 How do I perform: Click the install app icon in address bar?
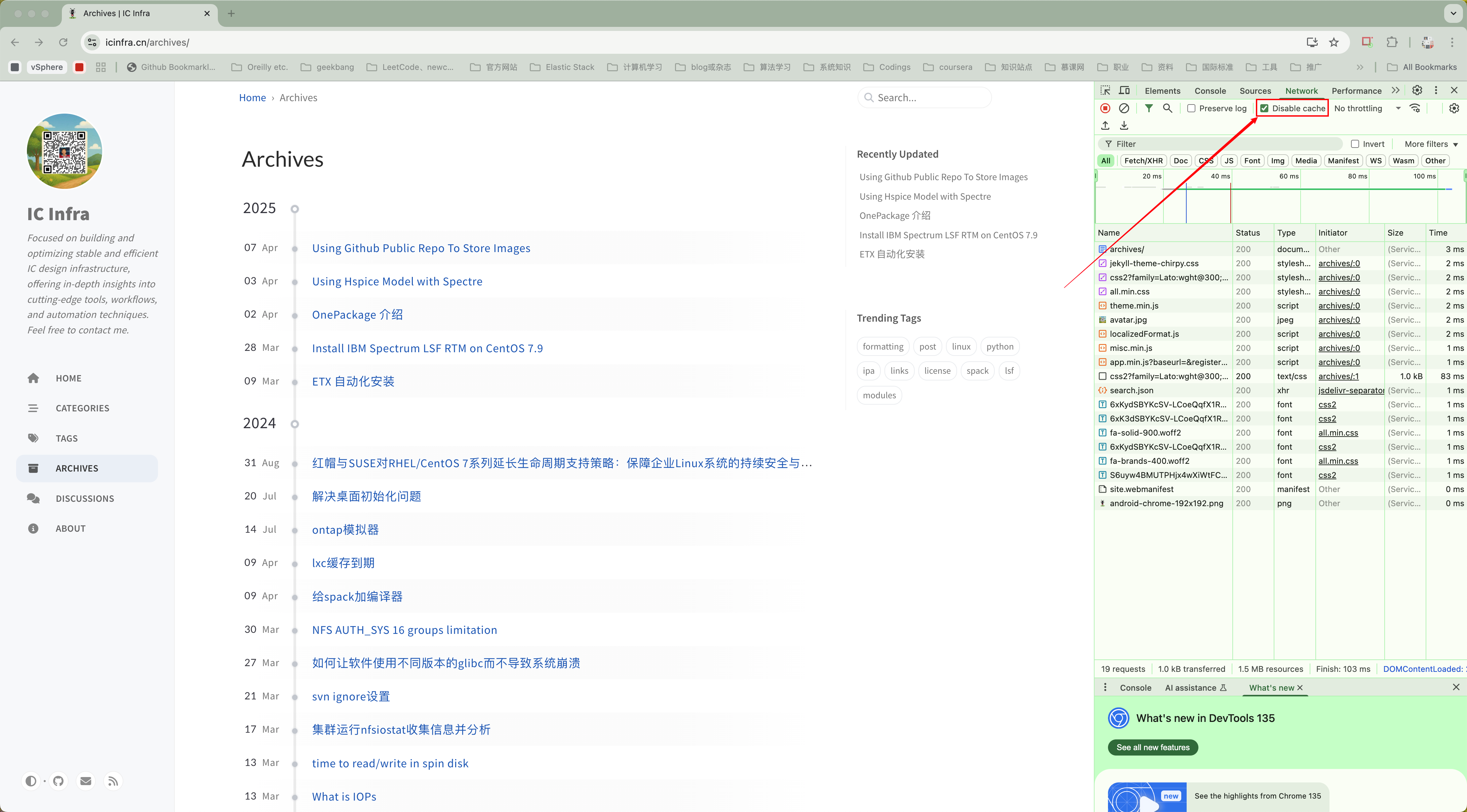point(1312,42)
